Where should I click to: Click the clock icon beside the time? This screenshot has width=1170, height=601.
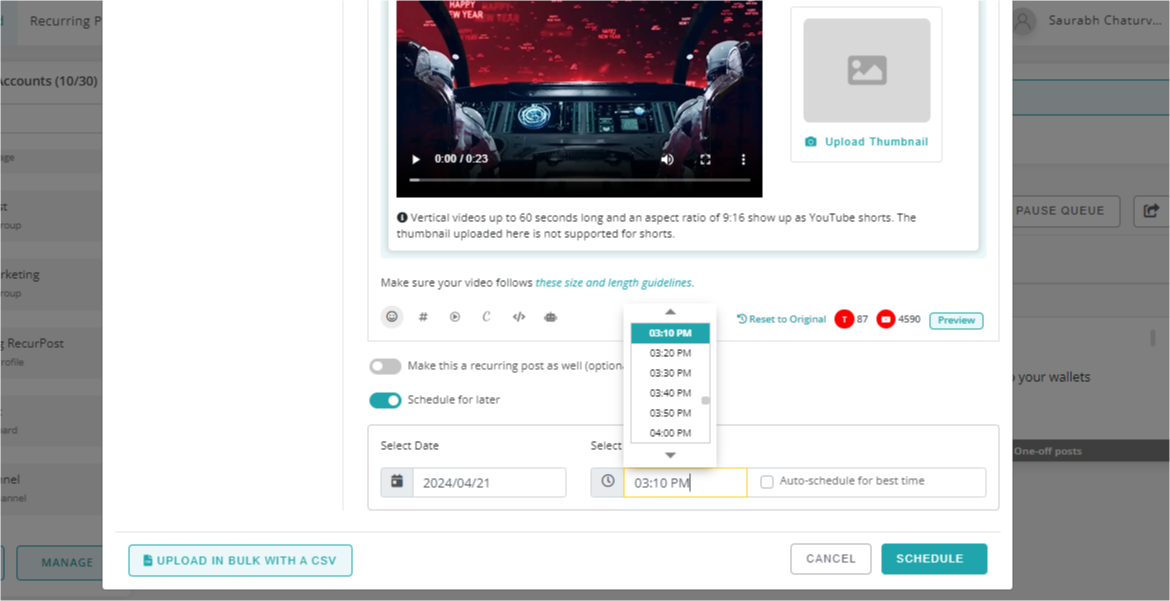point(607,482)
